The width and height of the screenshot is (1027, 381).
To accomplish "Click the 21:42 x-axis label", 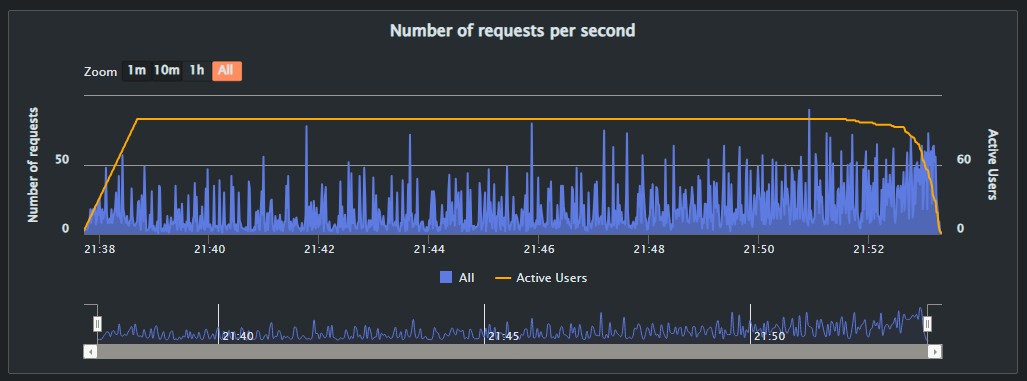I will [320, 249].
